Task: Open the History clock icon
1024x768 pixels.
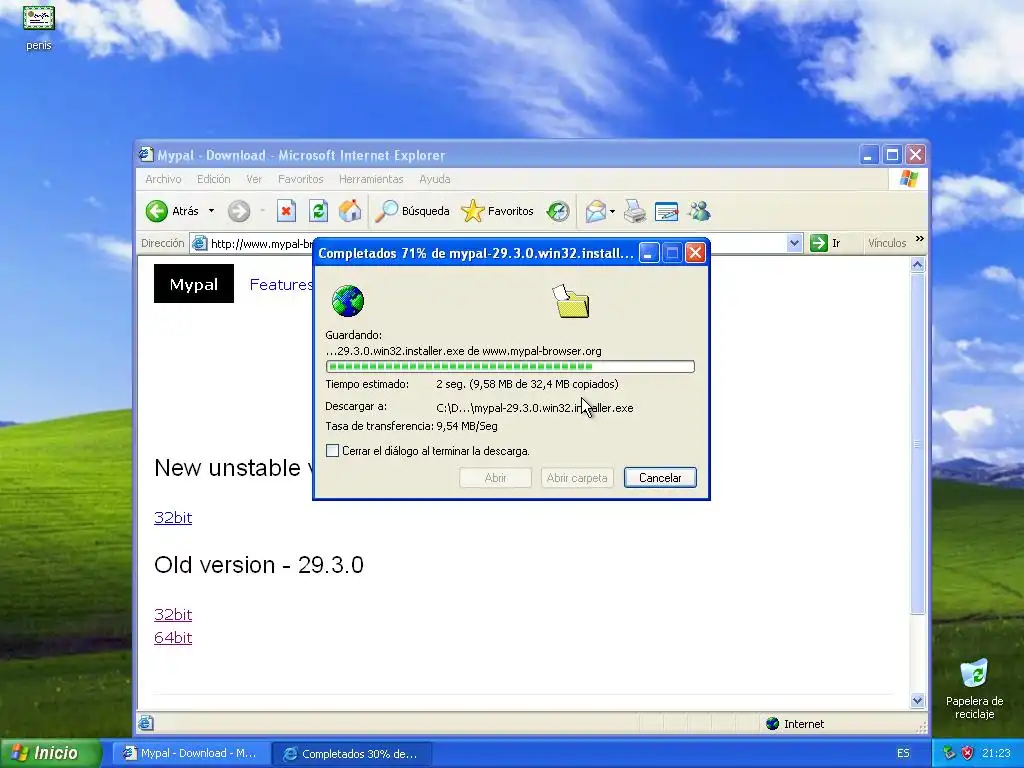Action: tap(558, 211)
